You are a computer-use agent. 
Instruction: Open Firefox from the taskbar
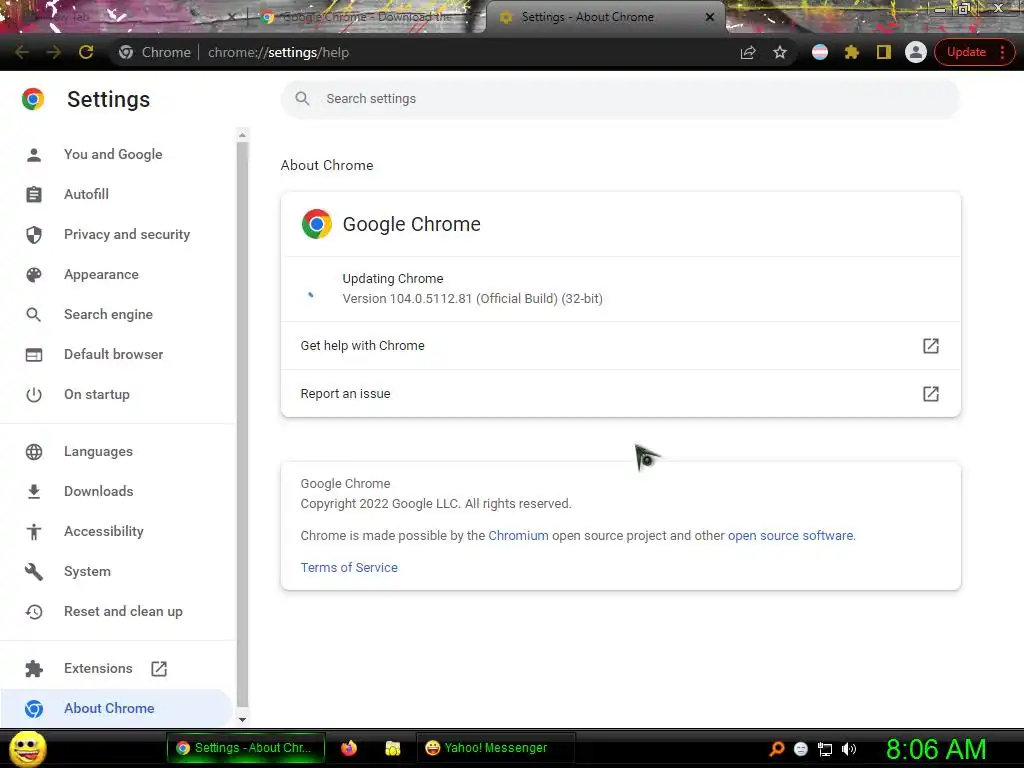349,748
